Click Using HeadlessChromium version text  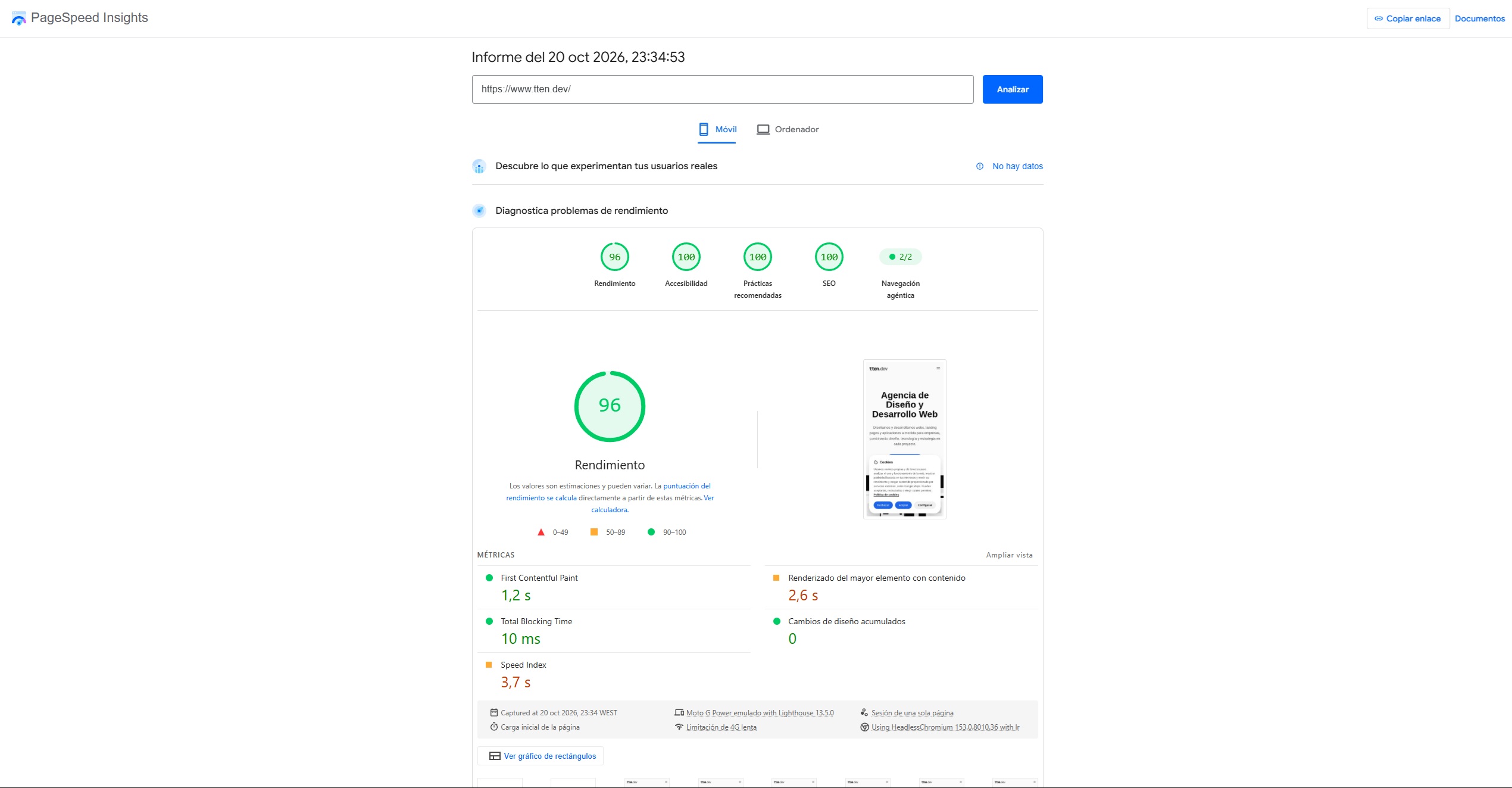point(945,727)
